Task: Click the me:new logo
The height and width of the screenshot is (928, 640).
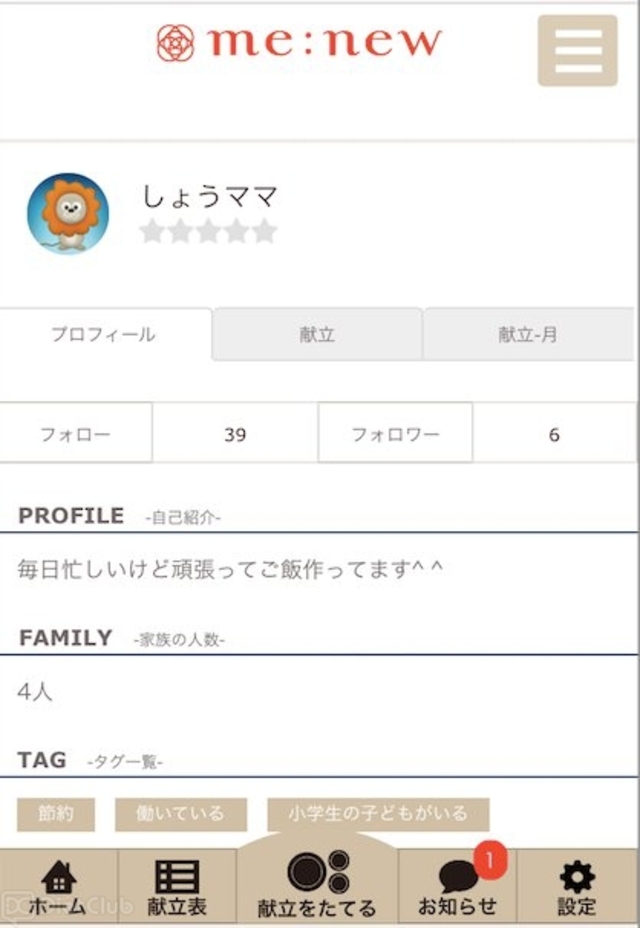Action: (299, 42)
